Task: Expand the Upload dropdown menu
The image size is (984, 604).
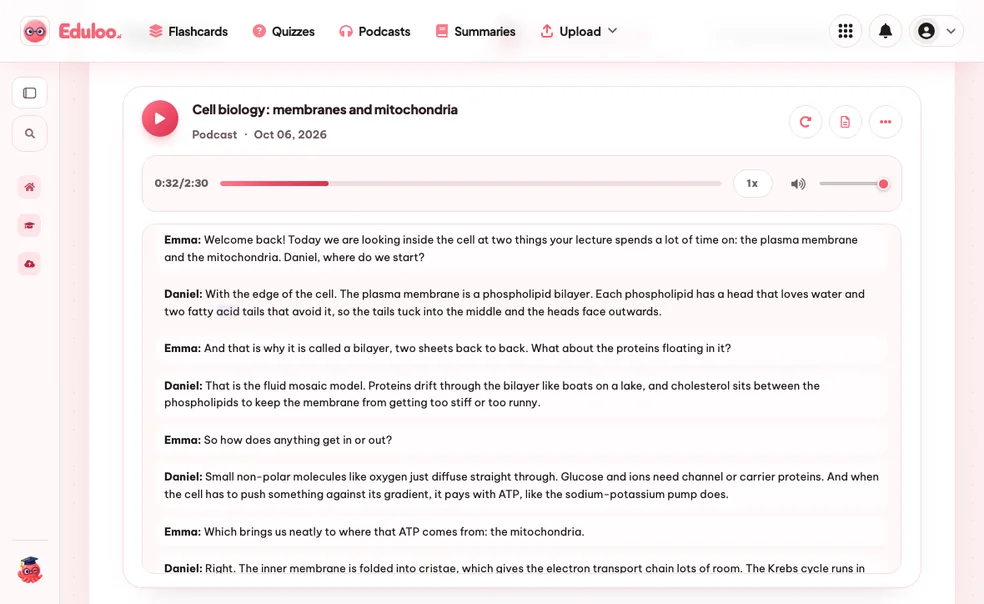Action: click(579, 31)
